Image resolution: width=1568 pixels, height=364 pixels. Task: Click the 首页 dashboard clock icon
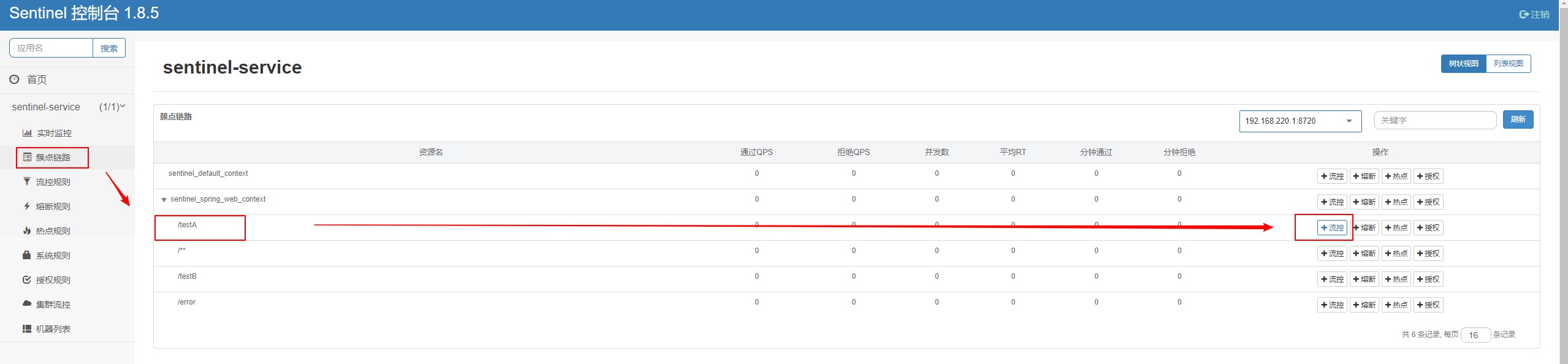14,80
